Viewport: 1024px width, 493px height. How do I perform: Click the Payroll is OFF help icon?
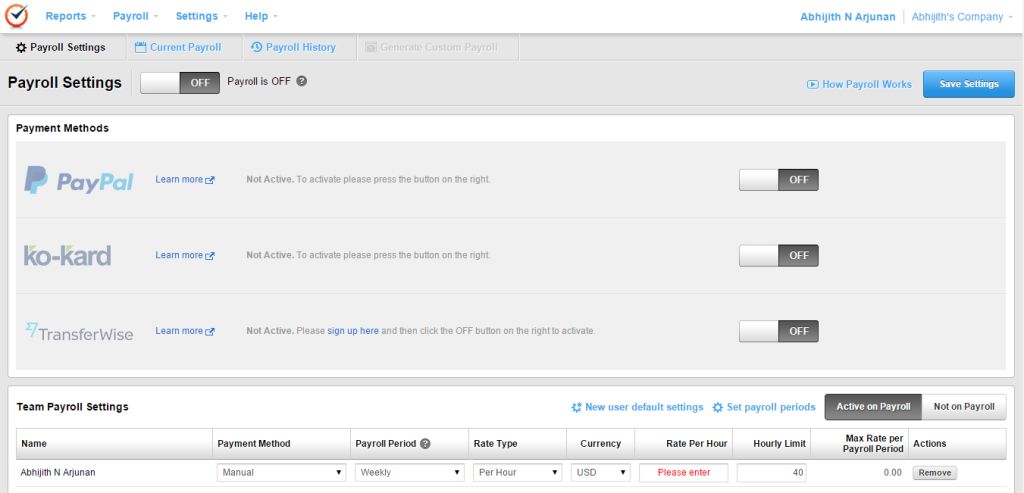tap(302, 81)
